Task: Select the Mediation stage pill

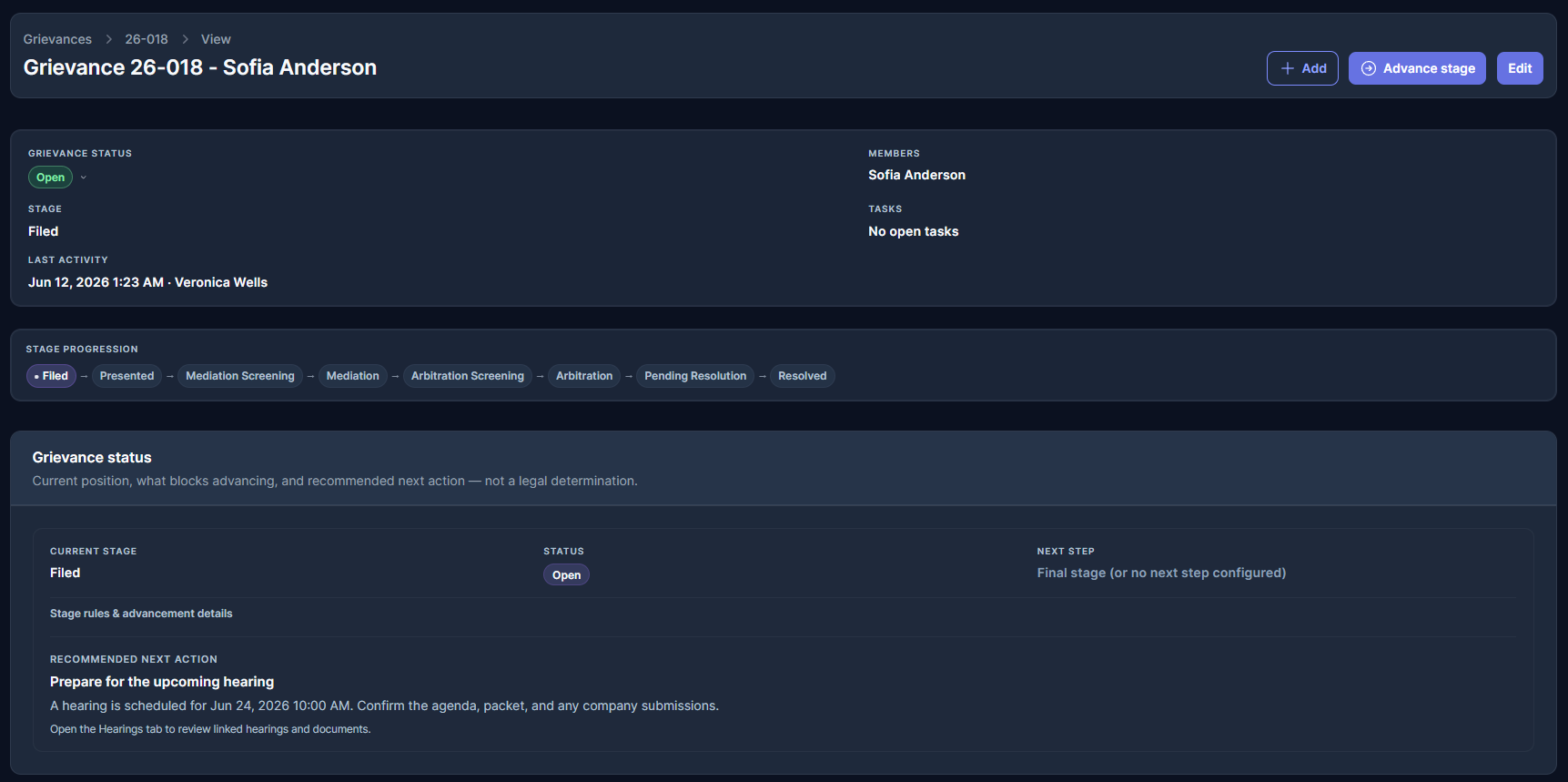Action: 352,376
